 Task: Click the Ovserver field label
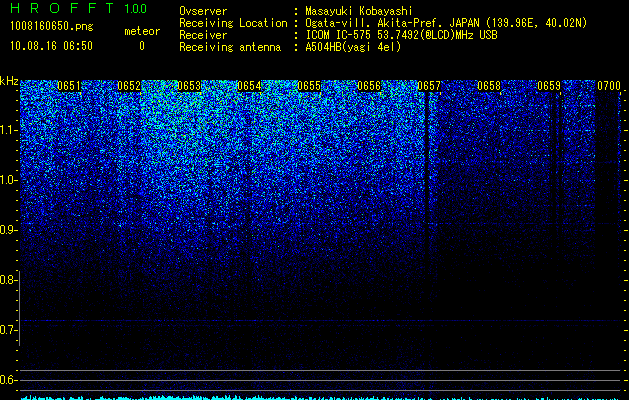(203, 12)
